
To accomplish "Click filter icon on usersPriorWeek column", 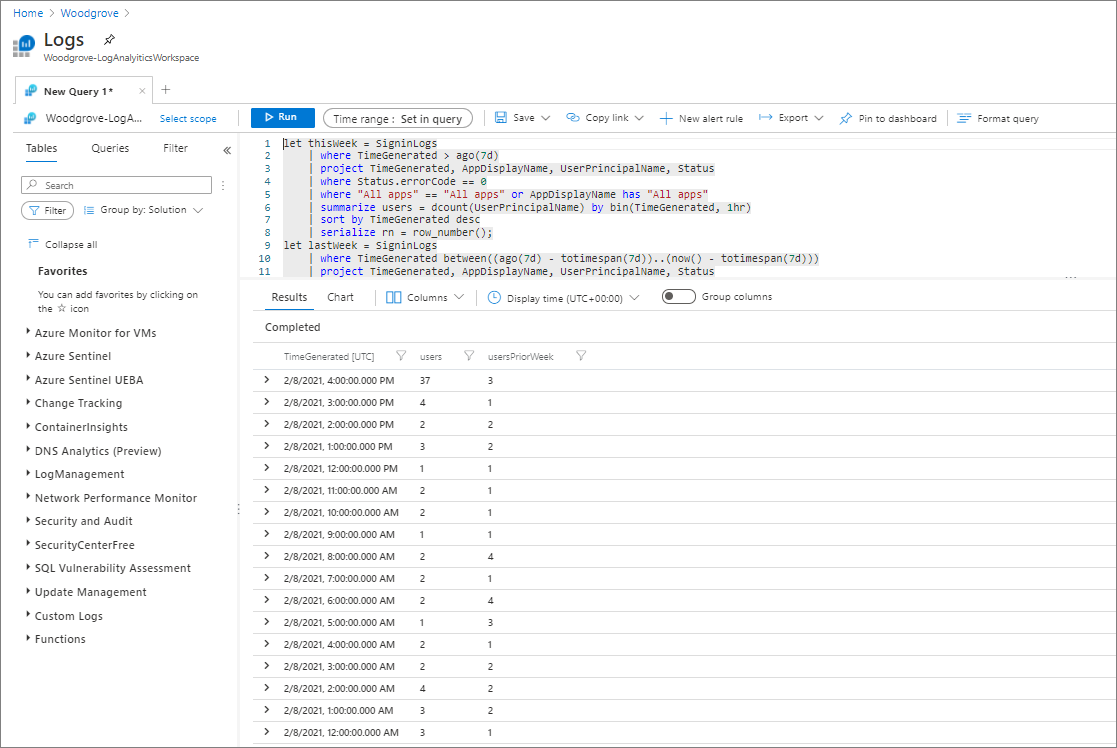I will point(581,355).
